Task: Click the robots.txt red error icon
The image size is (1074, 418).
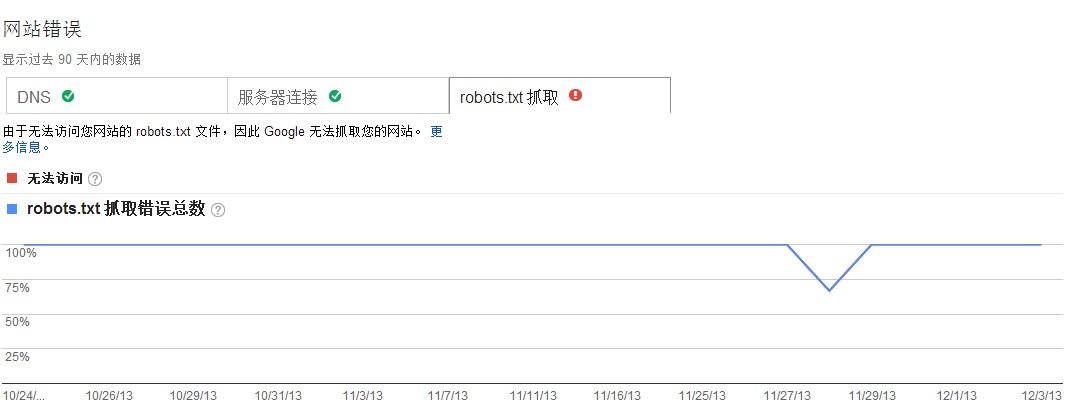Action: pos(575,95)
